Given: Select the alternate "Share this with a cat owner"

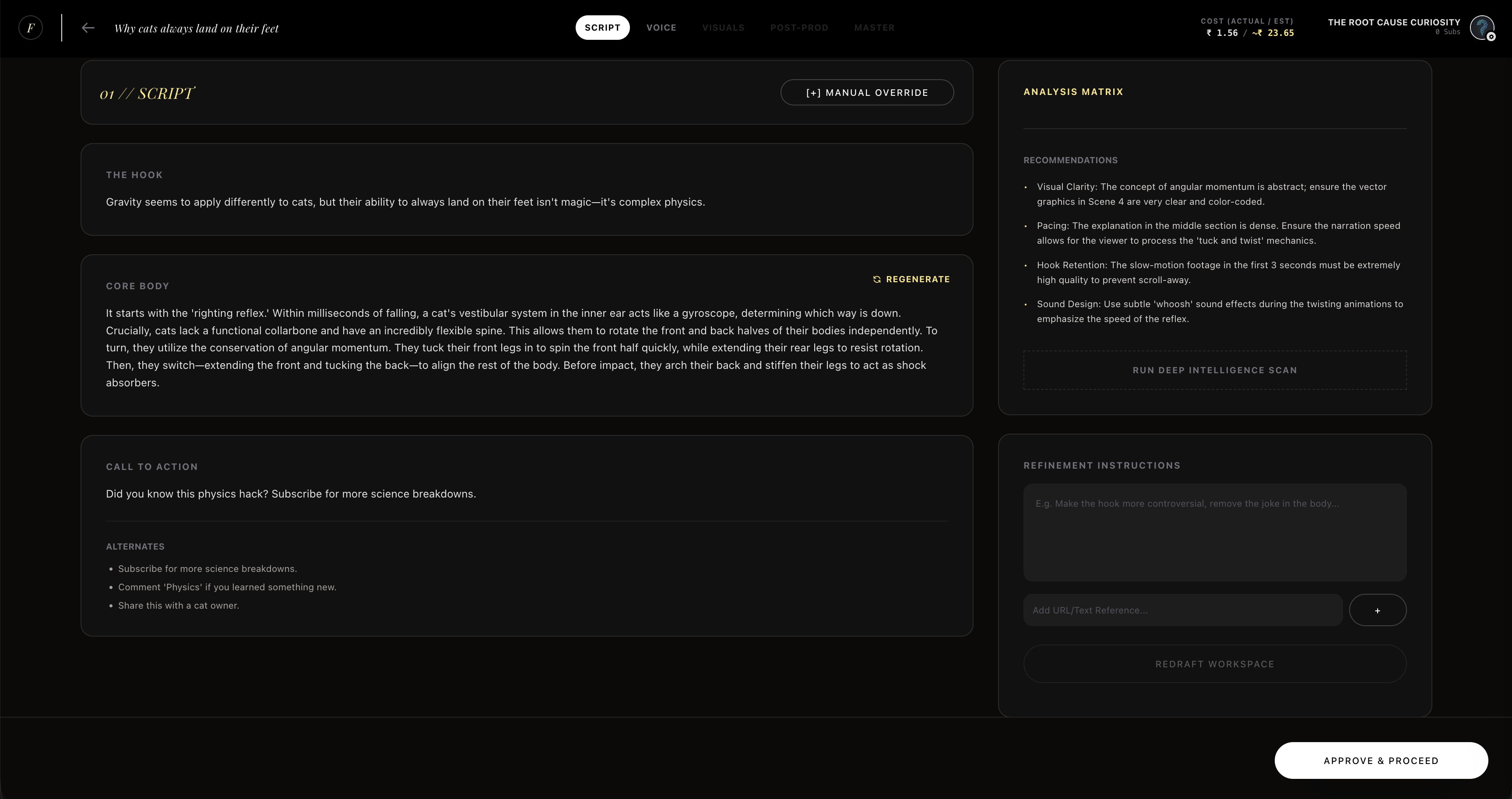Looking at the screenshot, I should pyautogui.click(x=179, y=606).
